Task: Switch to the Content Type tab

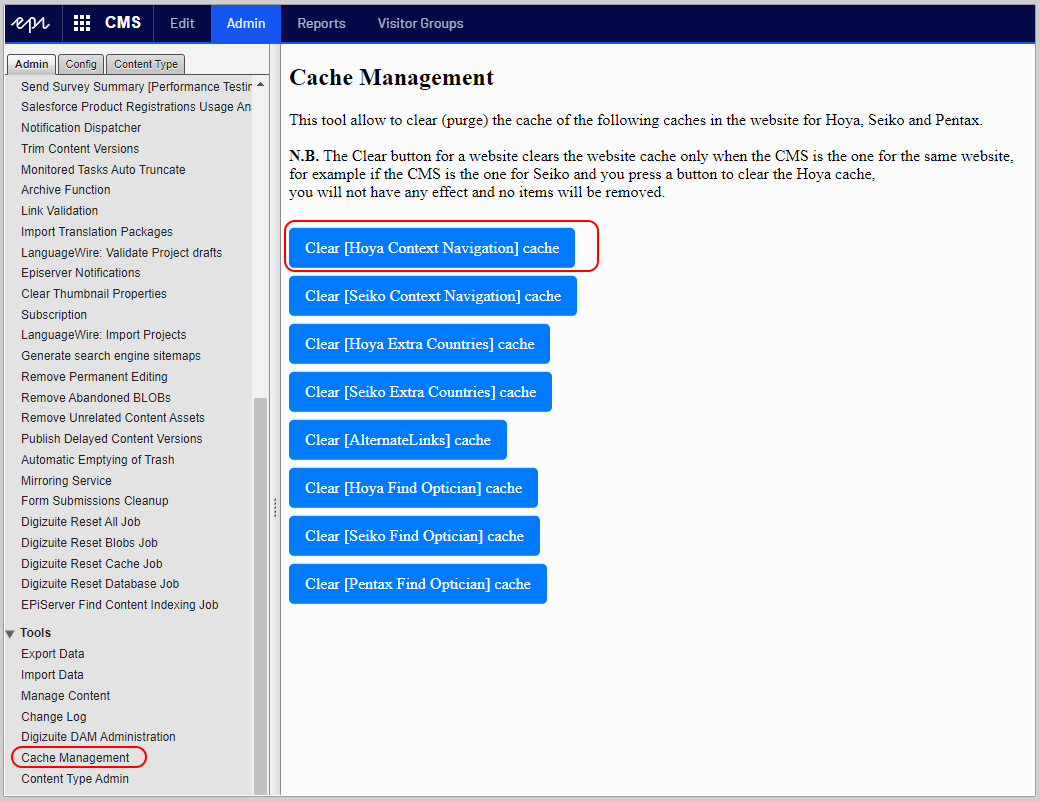Action: click(x=145, y=64)
